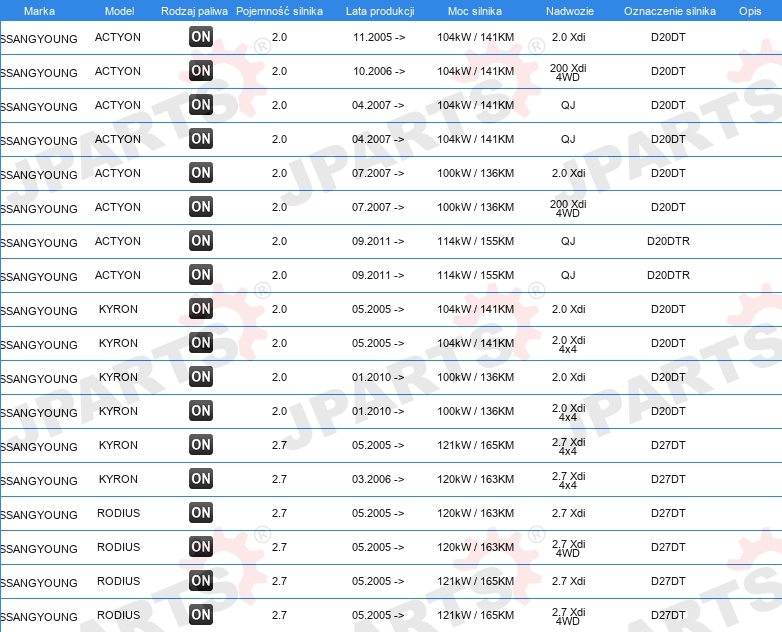Click 'KYRON' model in 121kW / 165KM row

(118, 445)
